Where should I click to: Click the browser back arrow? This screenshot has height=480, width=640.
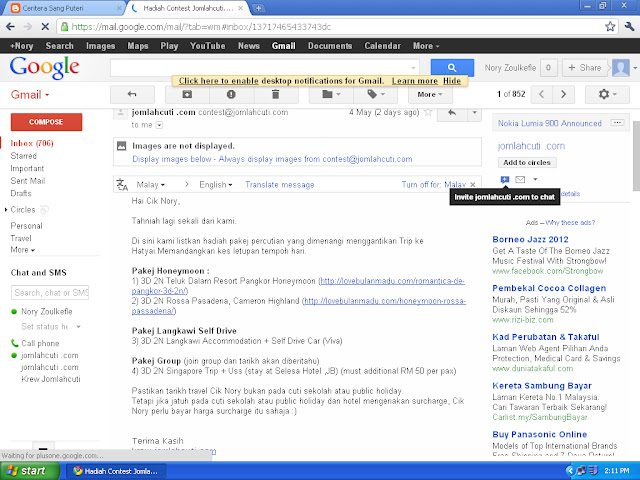(11, 27)
